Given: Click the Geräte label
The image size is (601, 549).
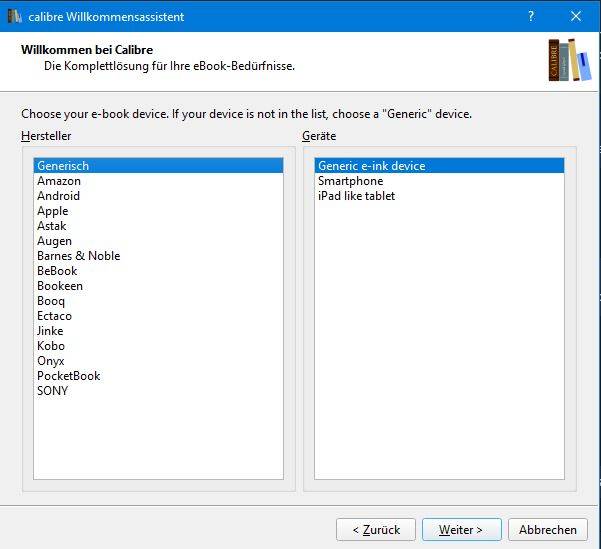Looking at the screenshot, I should point(319,136).
